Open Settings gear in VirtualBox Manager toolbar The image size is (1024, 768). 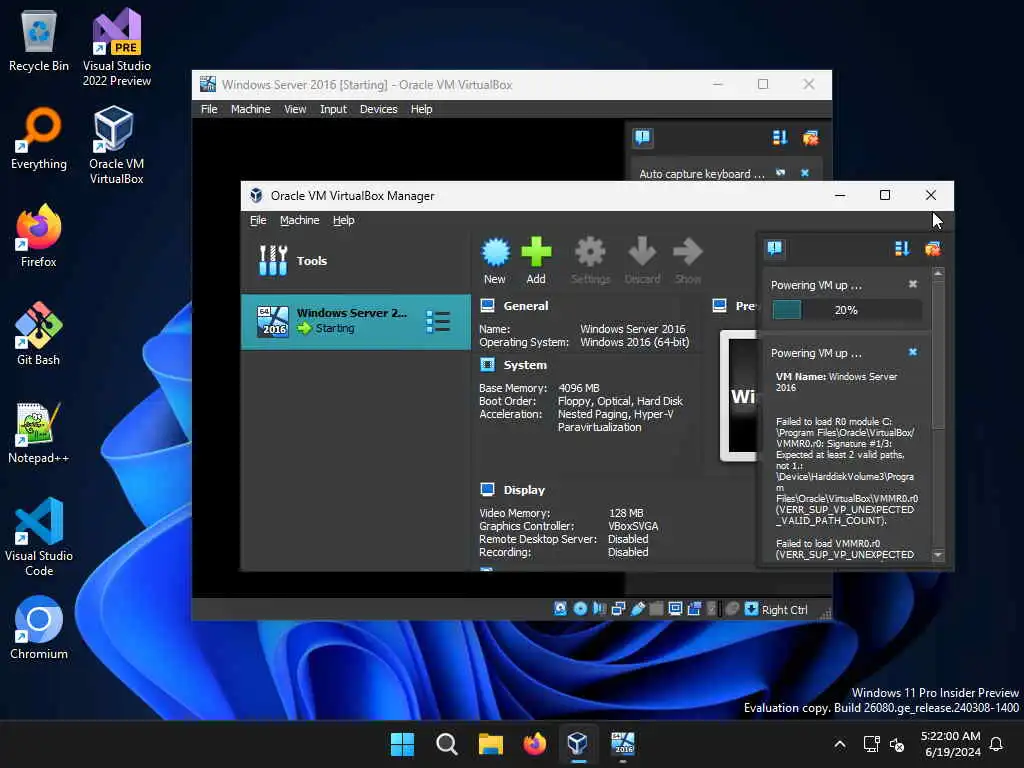point(590,261)
